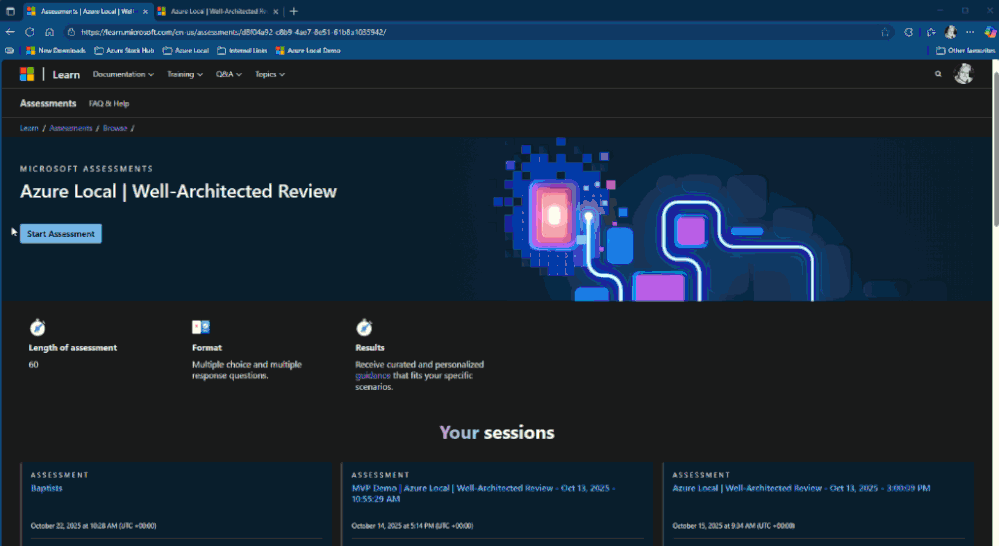
Task: Expand the Q&A dropdown menu
Action: click(x=229, y=75)
